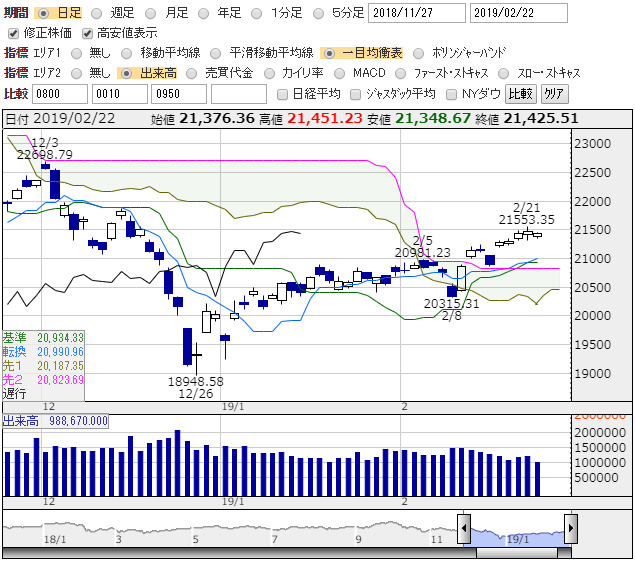Click the 出来高 988,670,000 volume label
Viewport: 635px width, 561px height.
click(55, 421)
